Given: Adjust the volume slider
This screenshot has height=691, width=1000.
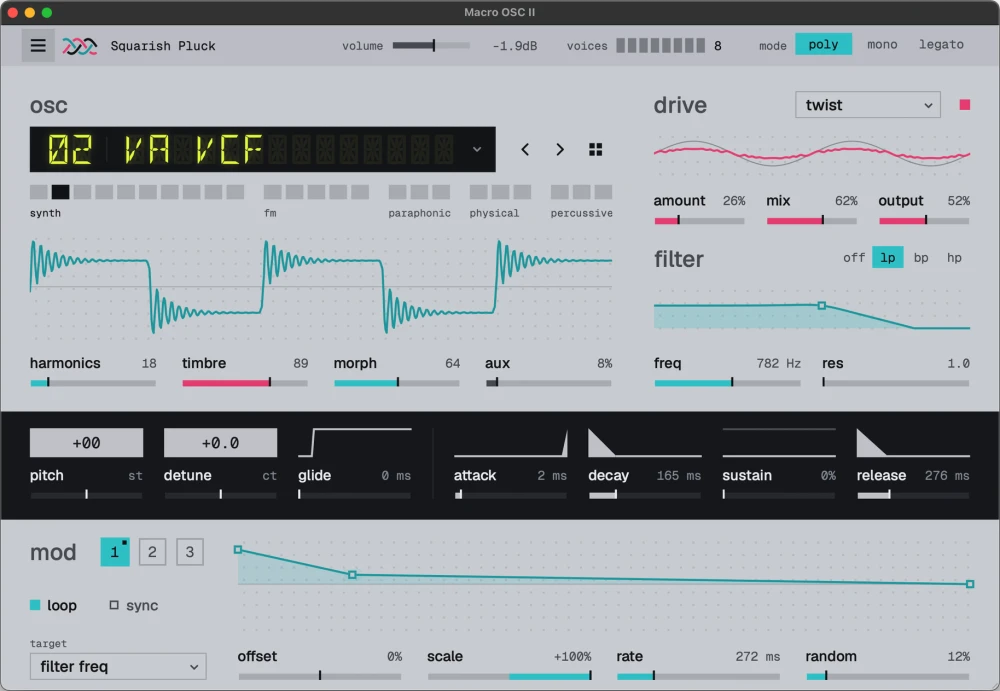Looking at the screenshot, I should pyautogui.click(x=431, y=45).
